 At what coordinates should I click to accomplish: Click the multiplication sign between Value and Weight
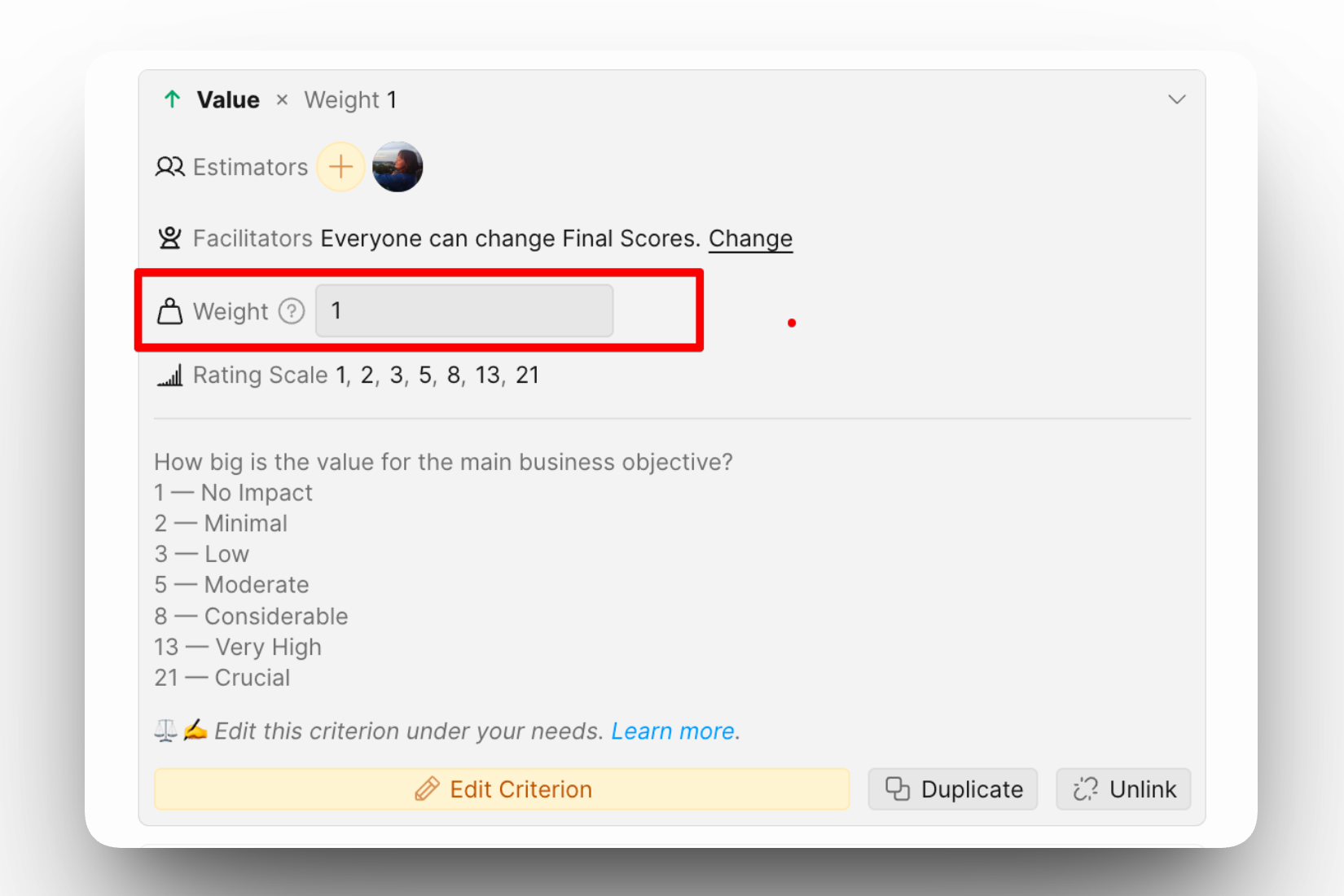(282, 100)
